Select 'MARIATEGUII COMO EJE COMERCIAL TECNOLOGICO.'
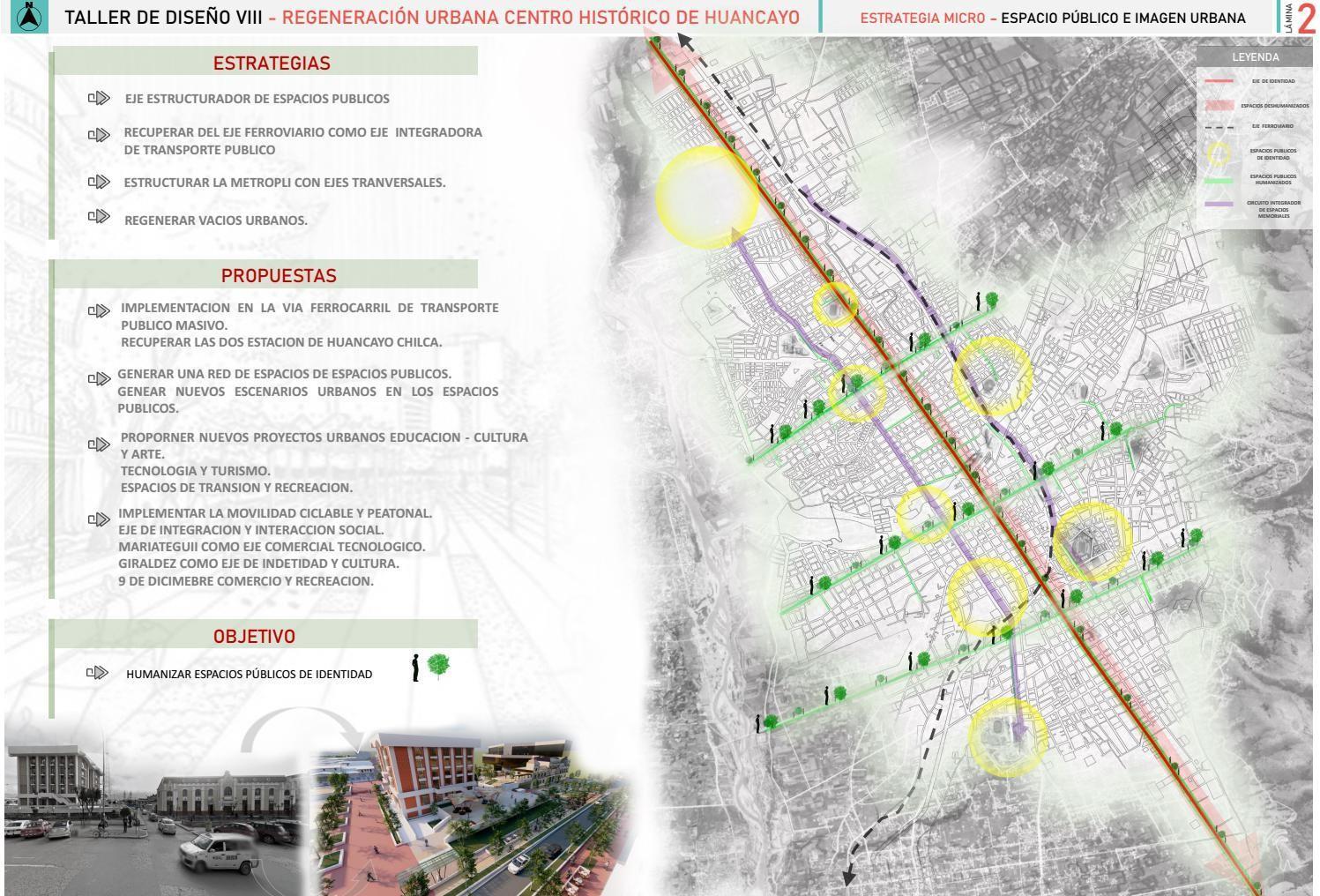Viewport: 1320px width, 896px height. tap(272, 547)
